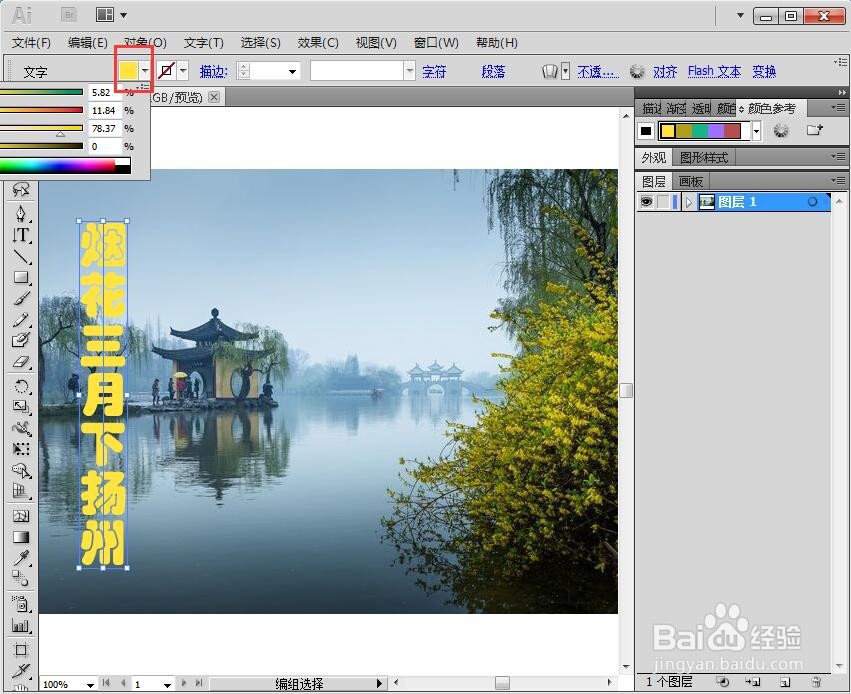Select the Column Graph tool

coord(21,625)
